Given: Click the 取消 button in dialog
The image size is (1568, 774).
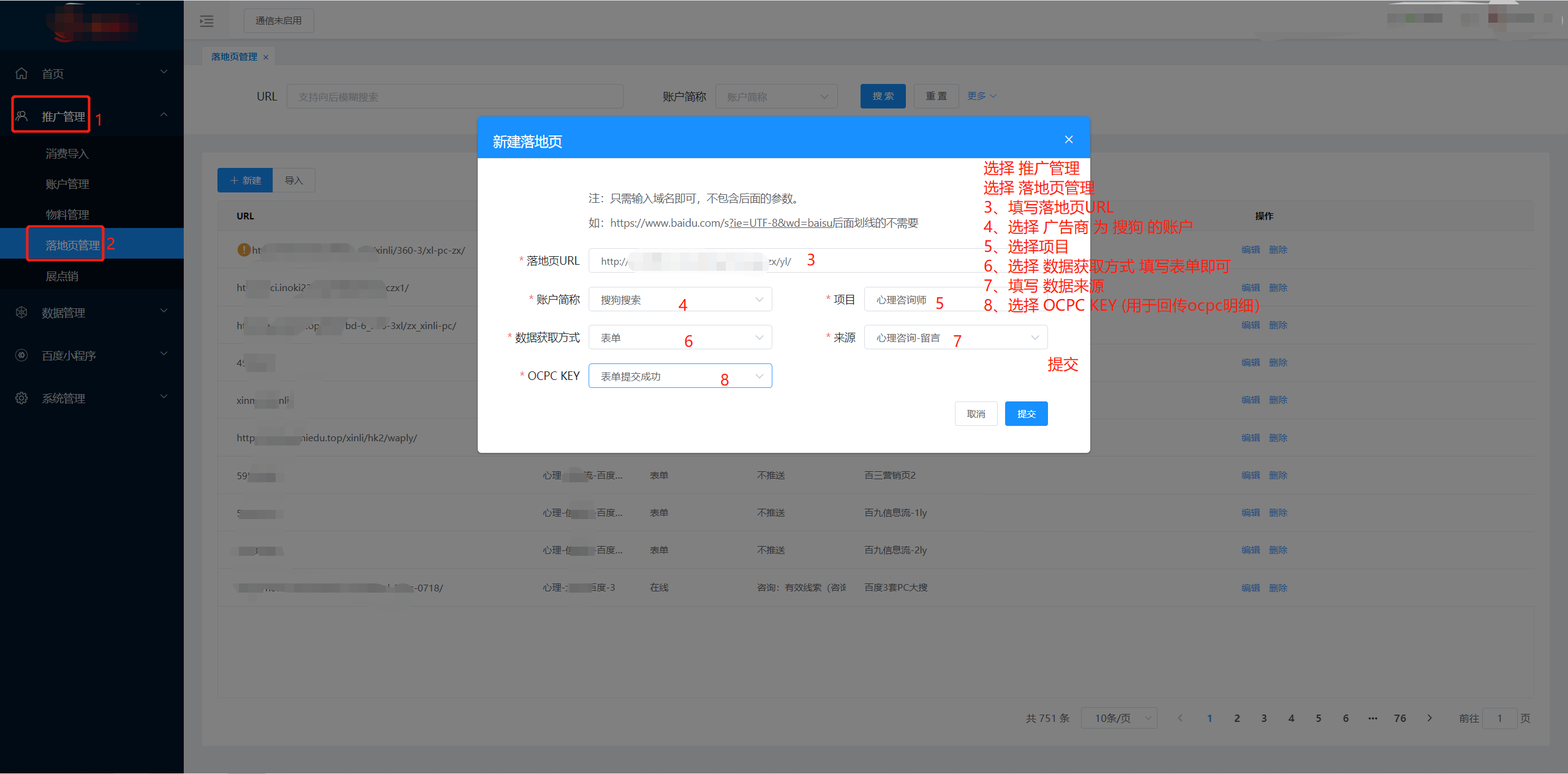Looking at the screenshot, I should click(x=976, y=414).
